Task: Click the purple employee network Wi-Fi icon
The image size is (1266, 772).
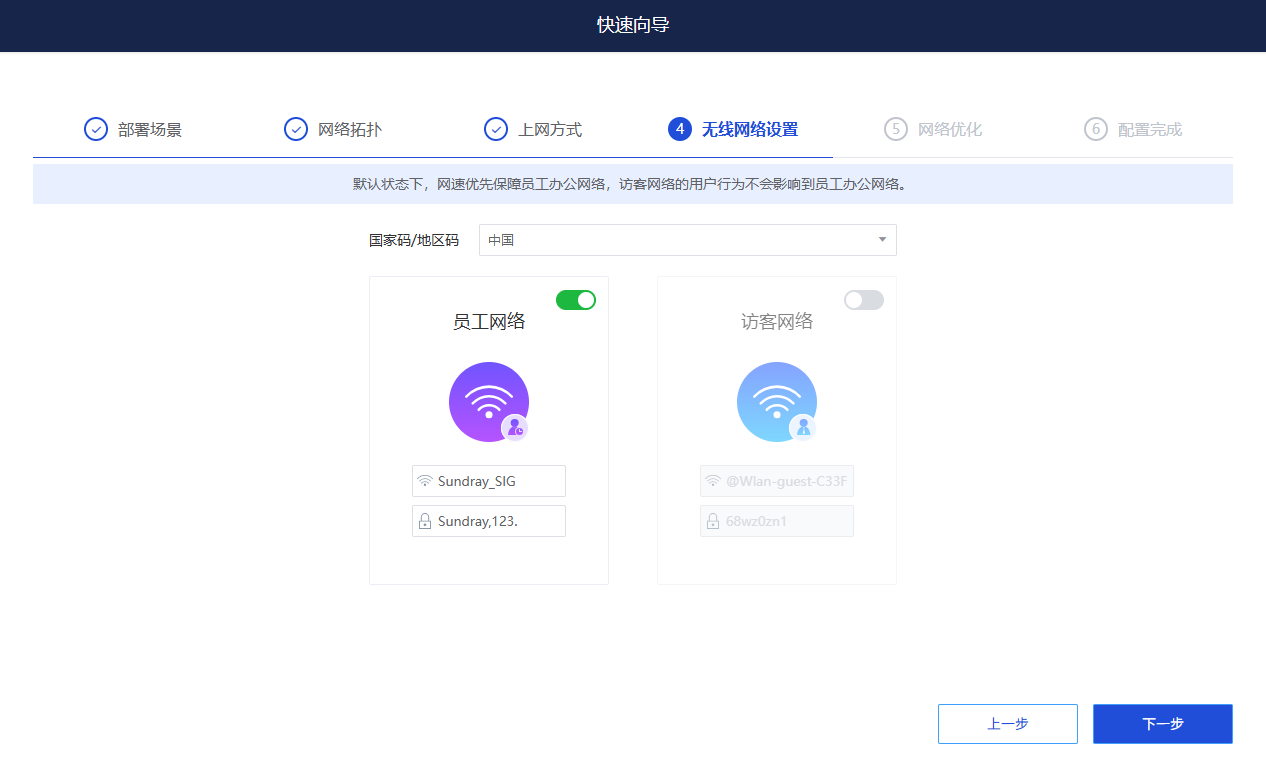Action: 489,402
